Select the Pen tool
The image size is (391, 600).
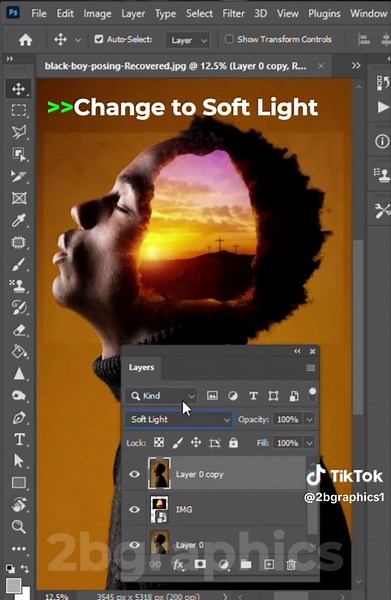[x=18, y=417]
